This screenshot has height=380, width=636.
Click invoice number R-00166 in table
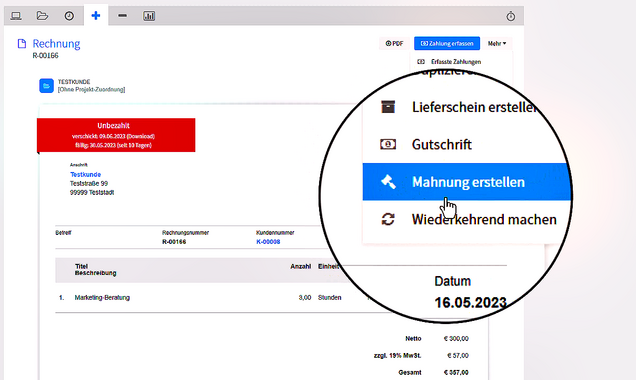(x=174, y=242)
